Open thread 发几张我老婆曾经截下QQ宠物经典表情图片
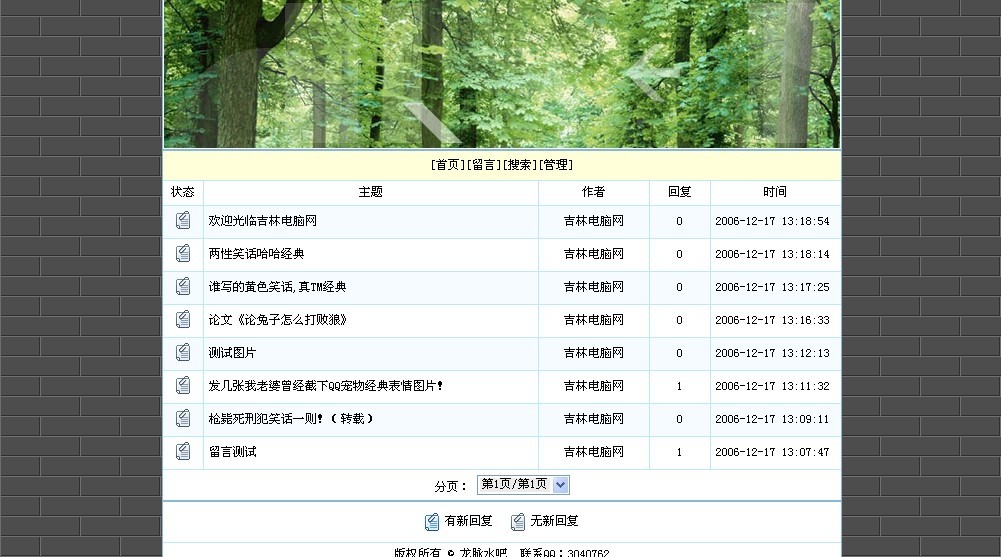The image size is (1001, 557). click(x=326, y=386)
